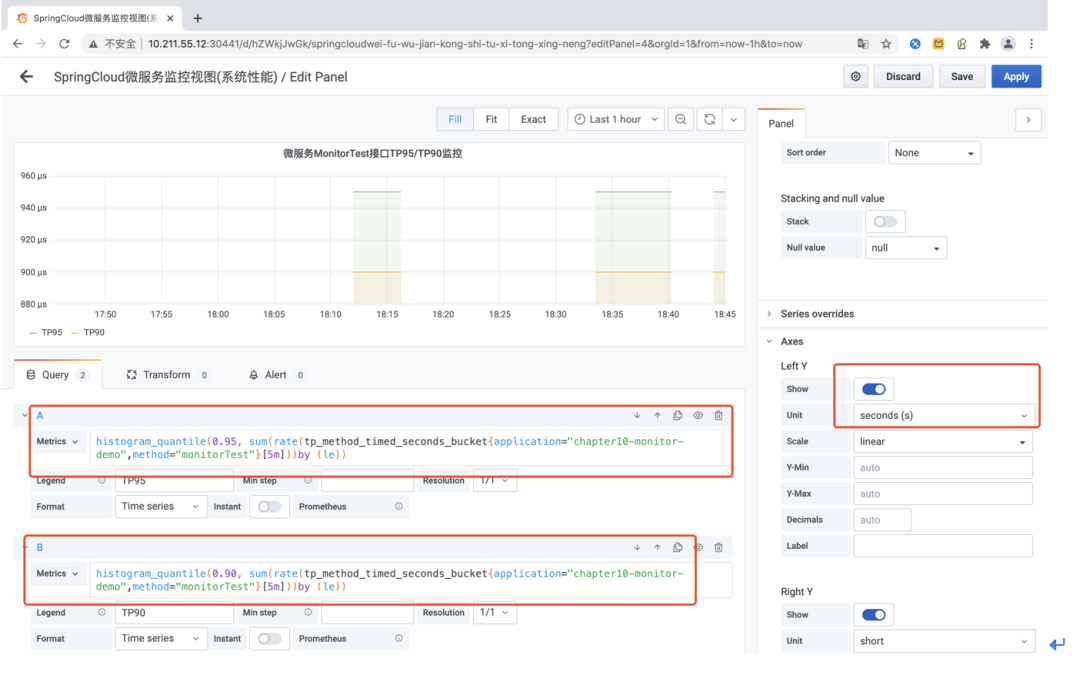Click the zoom out time range icon

(x=680, y=119)
